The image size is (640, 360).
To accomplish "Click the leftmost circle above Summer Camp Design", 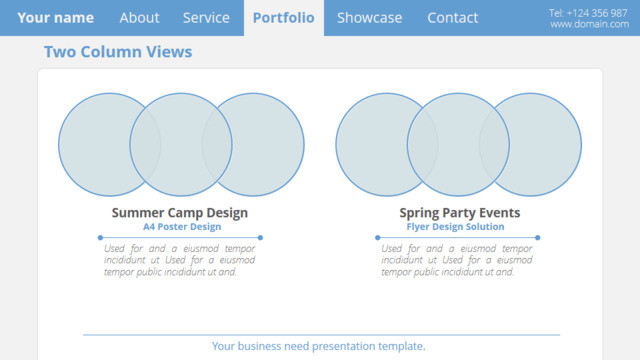I will 94,144.
